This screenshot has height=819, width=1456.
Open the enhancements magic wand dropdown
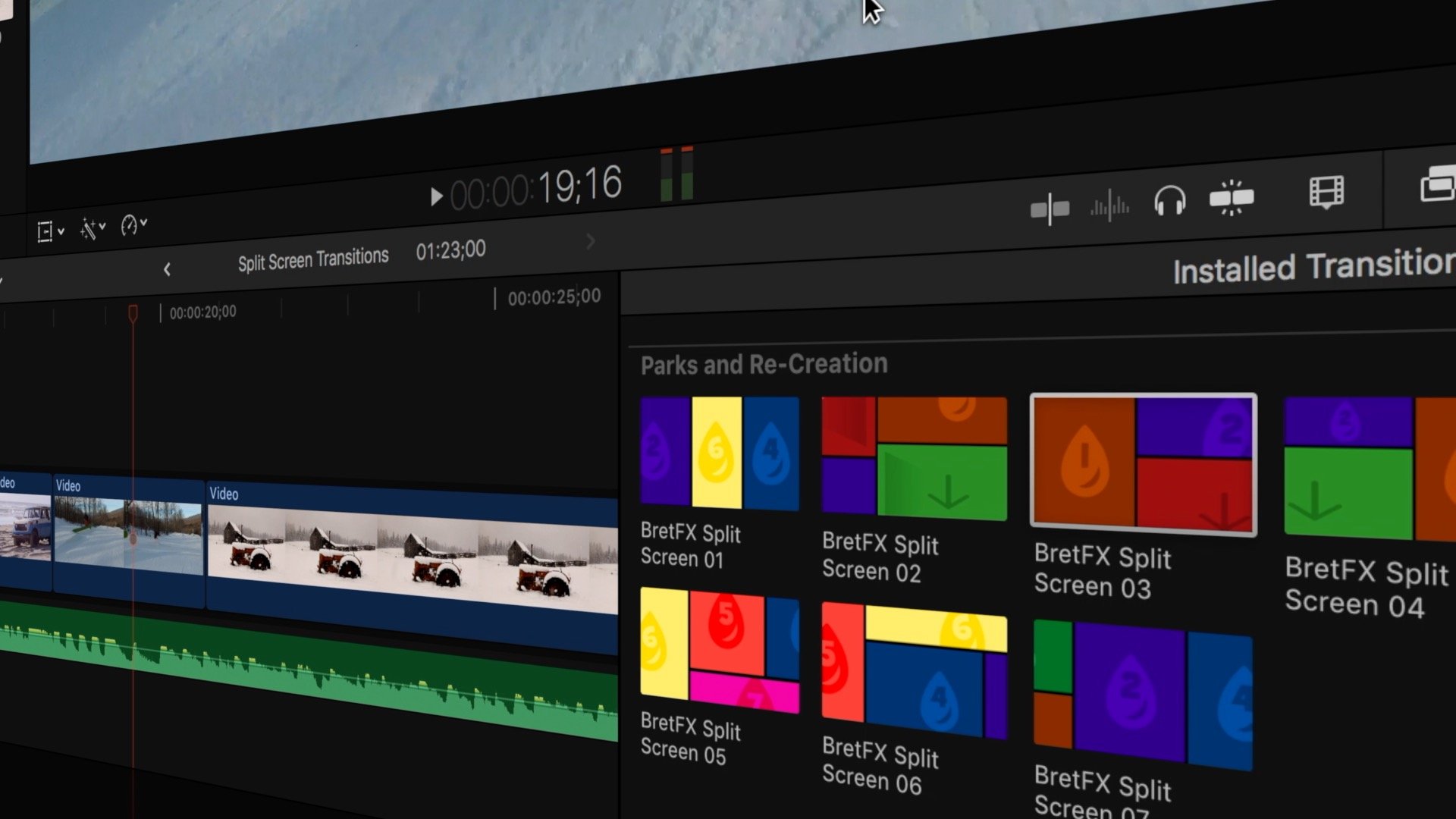click(x=93, y=228)
